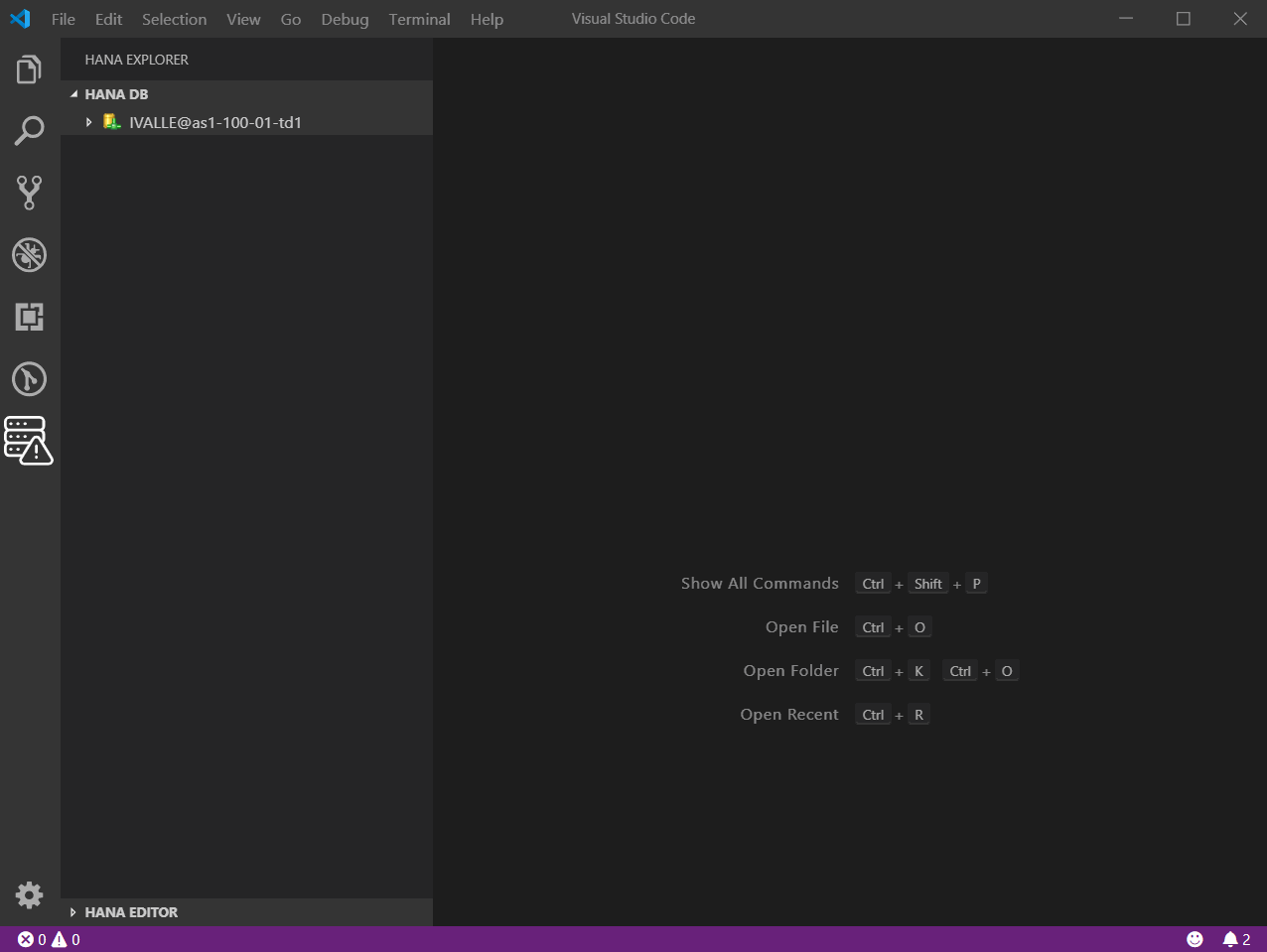Open the Terminal menu
Viewport: 1267px width, 952px height.
[420, 19]
